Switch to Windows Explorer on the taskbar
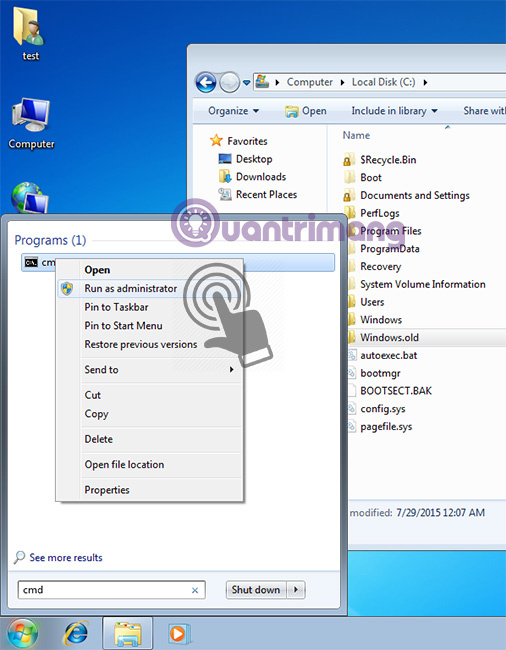Viewport: 506px width, 650px height. [x=128, y=633]
